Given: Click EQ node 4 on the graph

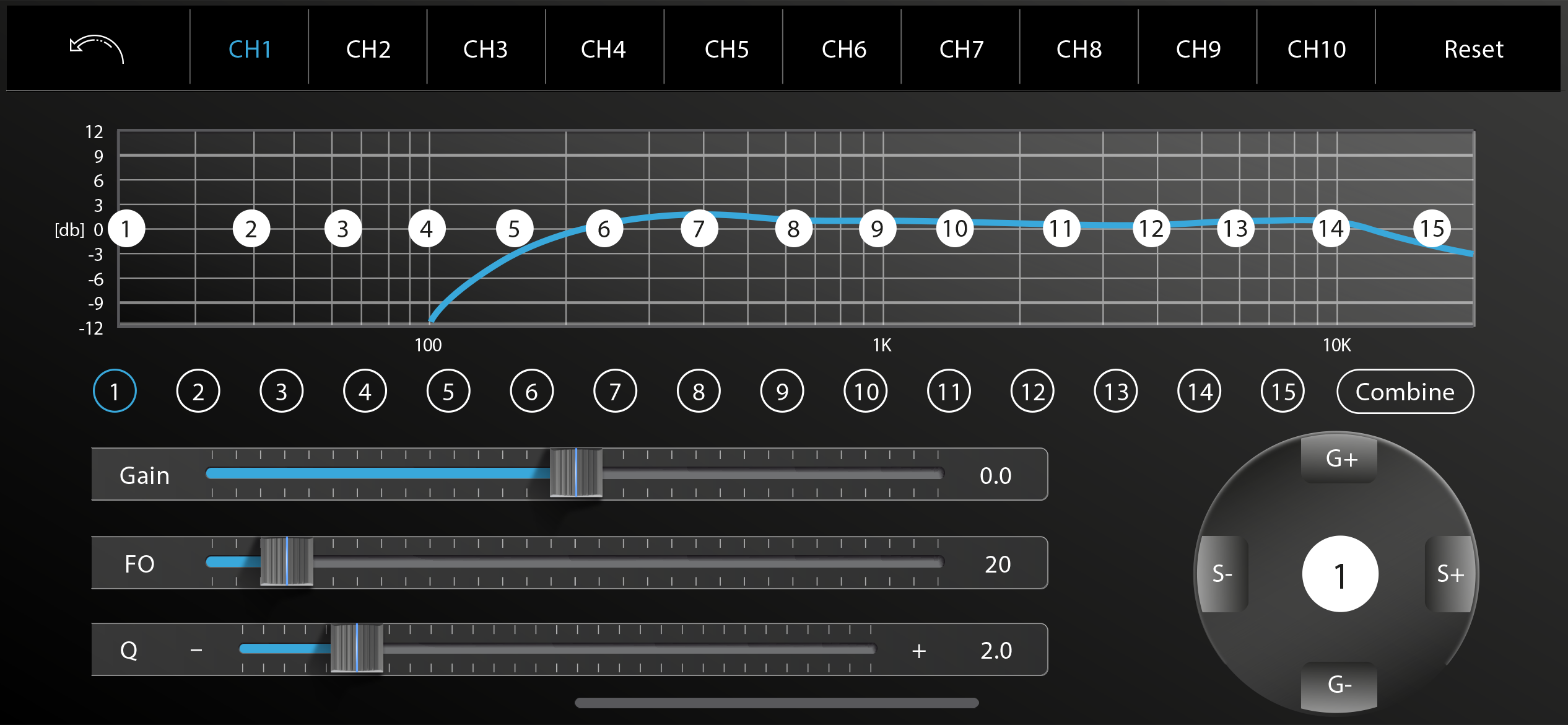Looking at the screenshot, I should (x=427, y=229).
